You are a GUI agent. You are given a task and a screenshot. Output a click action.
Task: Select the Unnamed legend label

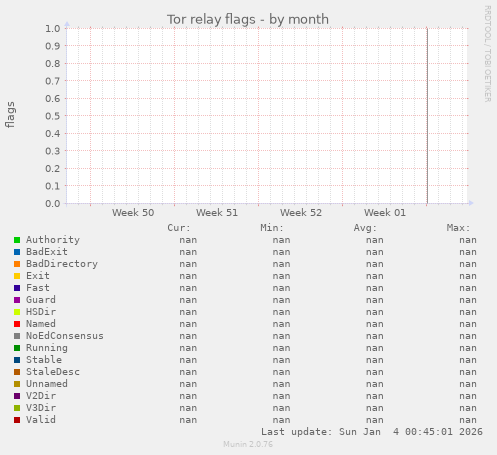click(x=47, y=384)
